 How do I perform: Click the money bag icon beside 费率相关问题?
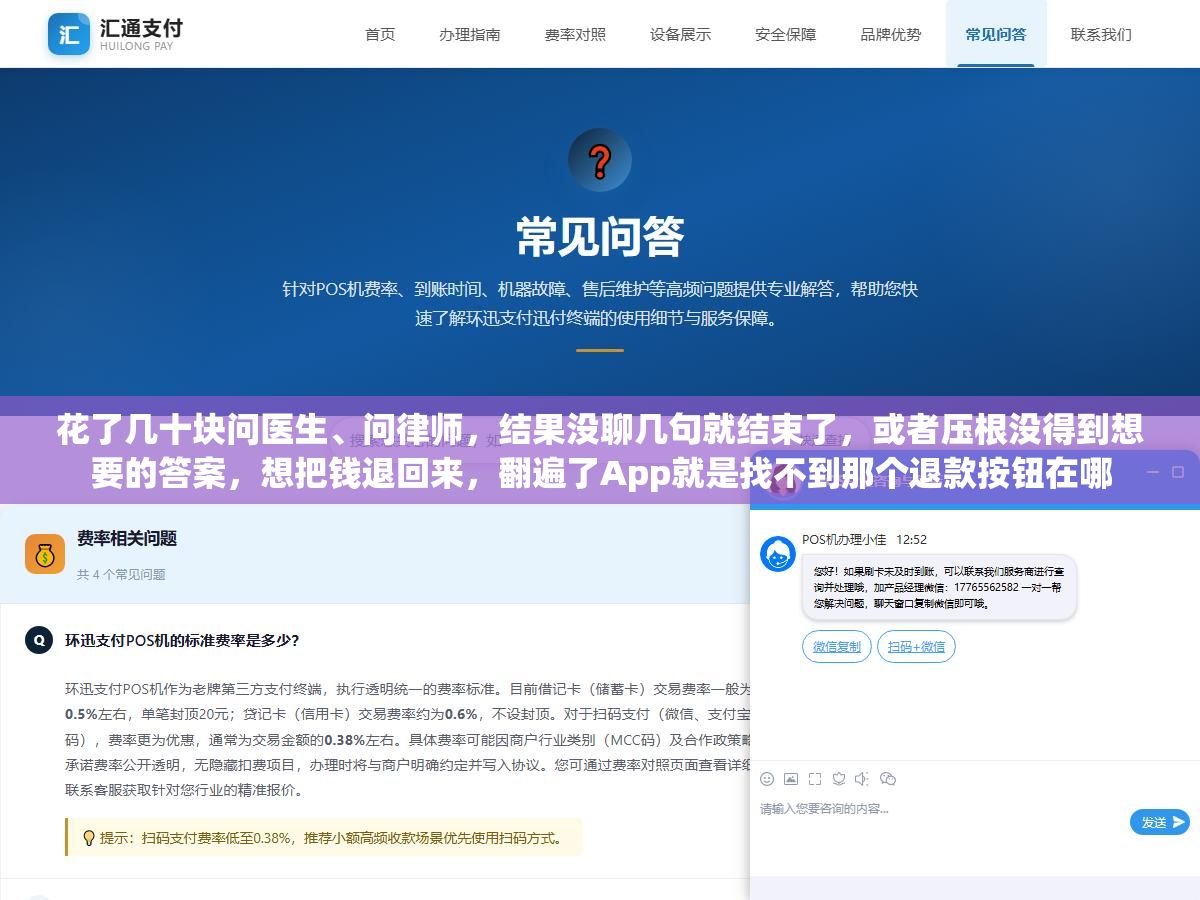(45, 554)
